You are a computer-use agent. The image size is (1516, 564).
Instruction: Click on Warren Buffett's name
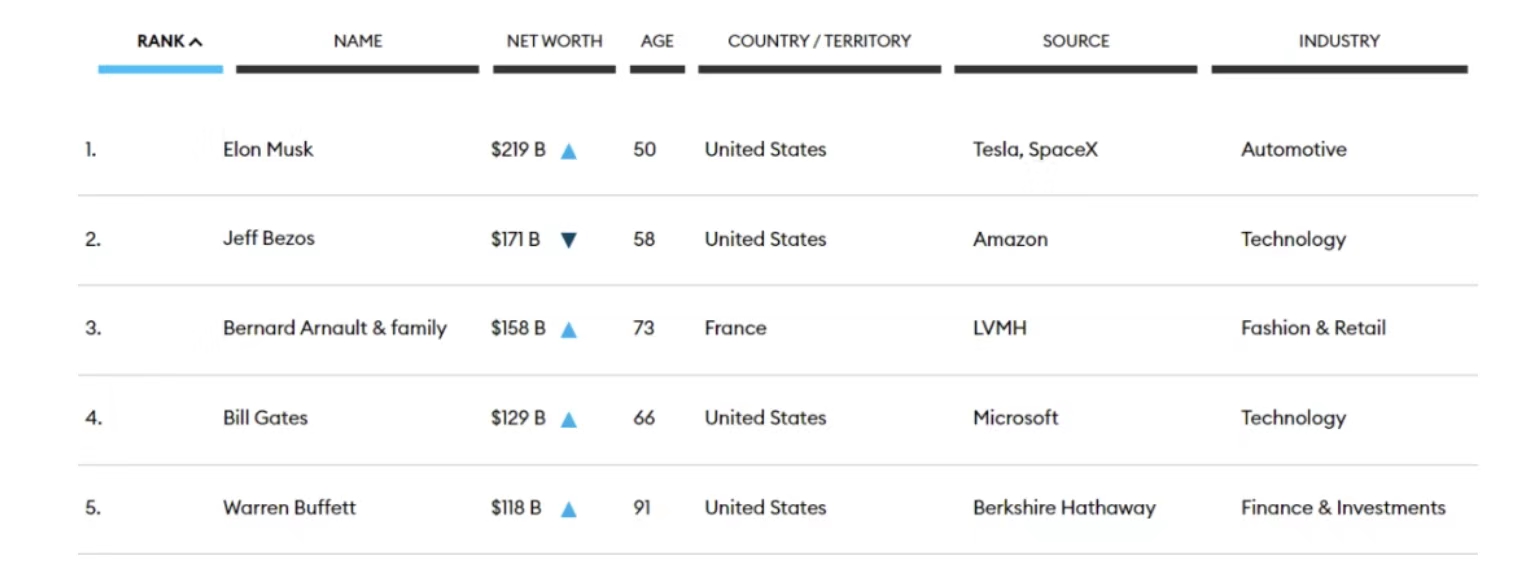point(289,507)
